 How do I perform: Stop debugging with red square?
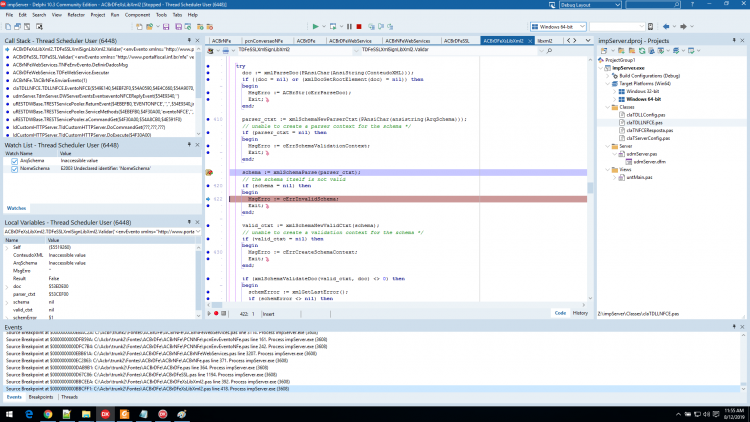(359, 27)
